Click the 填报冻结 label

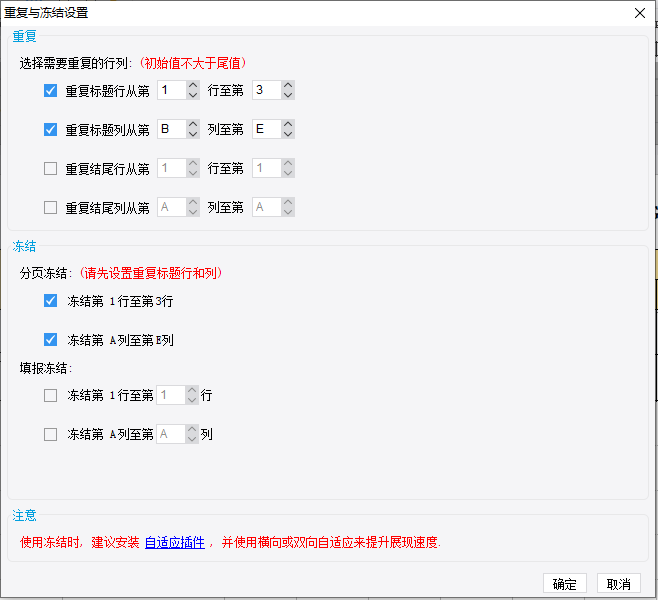46,368
